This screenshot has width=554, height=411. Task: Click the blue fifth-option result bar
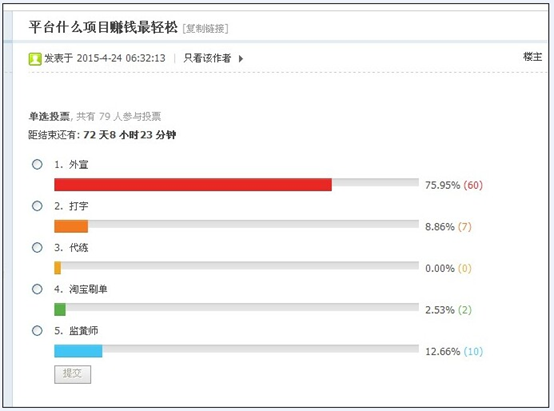pos(78,351)
